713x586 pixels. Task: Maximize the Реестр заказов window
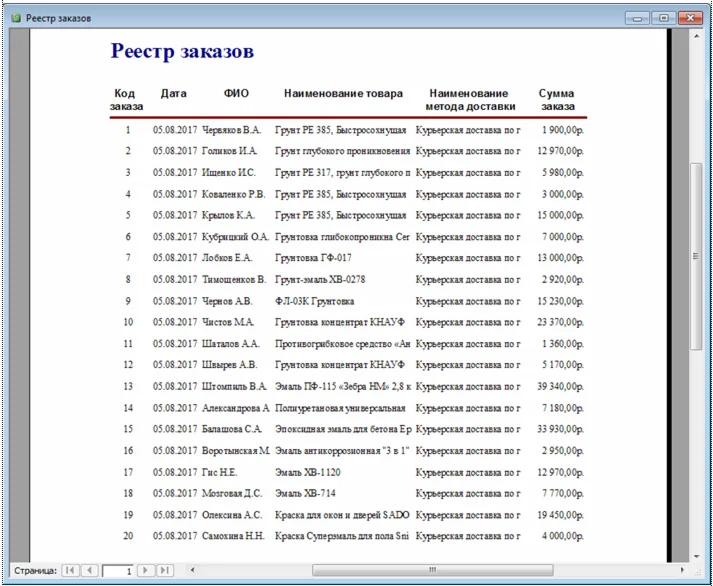tap(662, 18)
